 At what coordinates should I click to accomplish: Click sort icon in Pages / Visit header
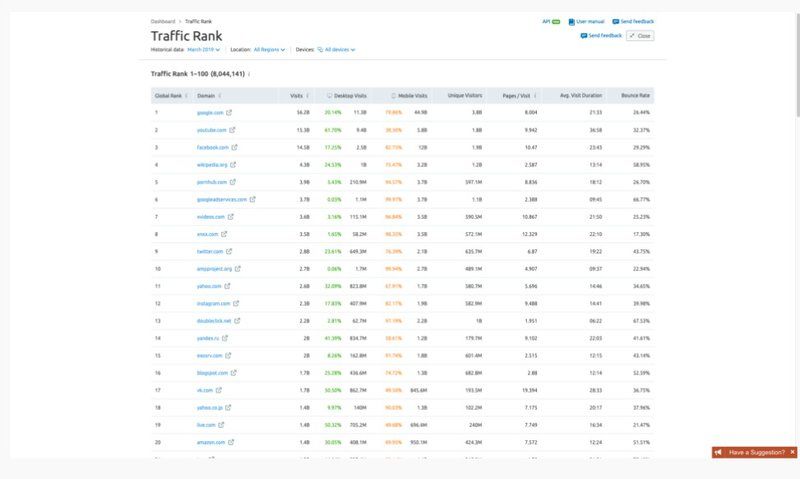(x=535, y=96)
